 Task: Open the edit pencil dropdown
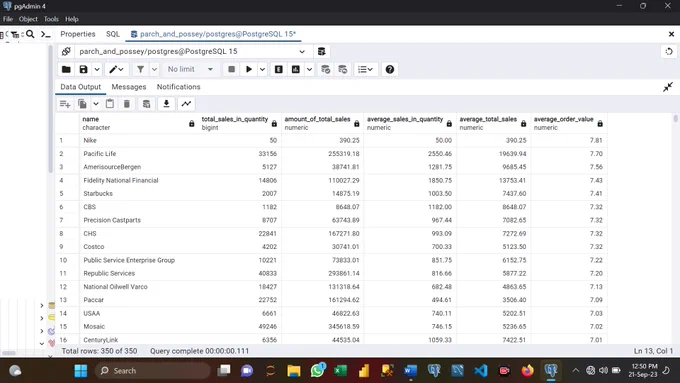116,69
